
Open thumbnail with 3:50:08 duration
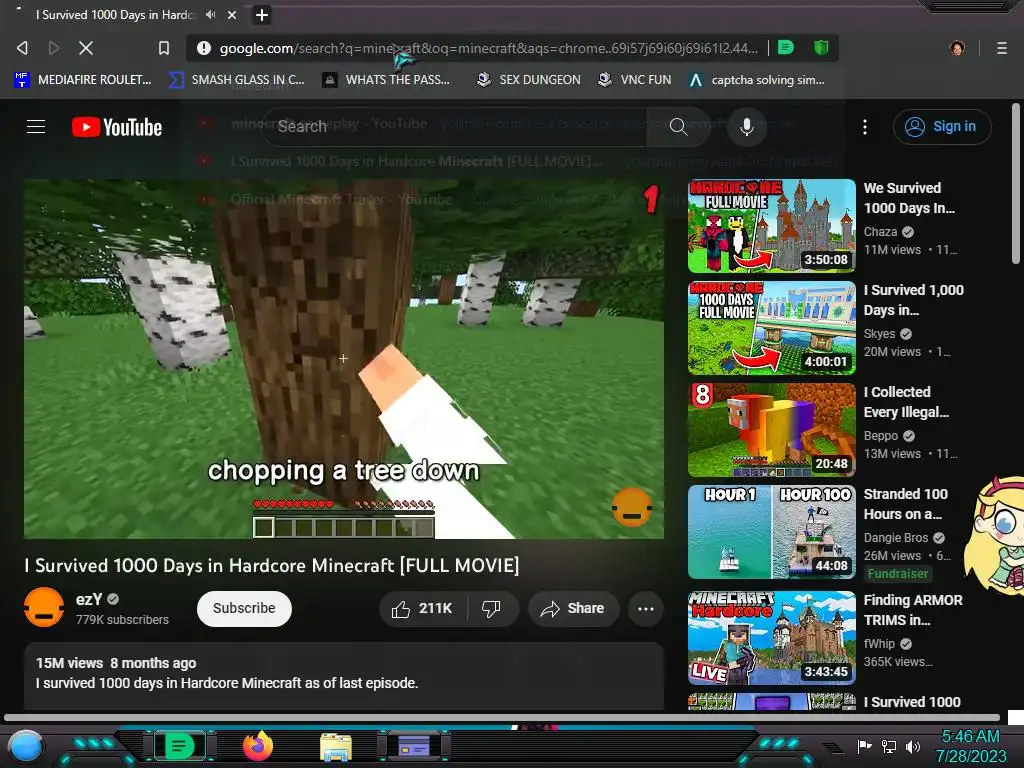[x=771, y=225]
